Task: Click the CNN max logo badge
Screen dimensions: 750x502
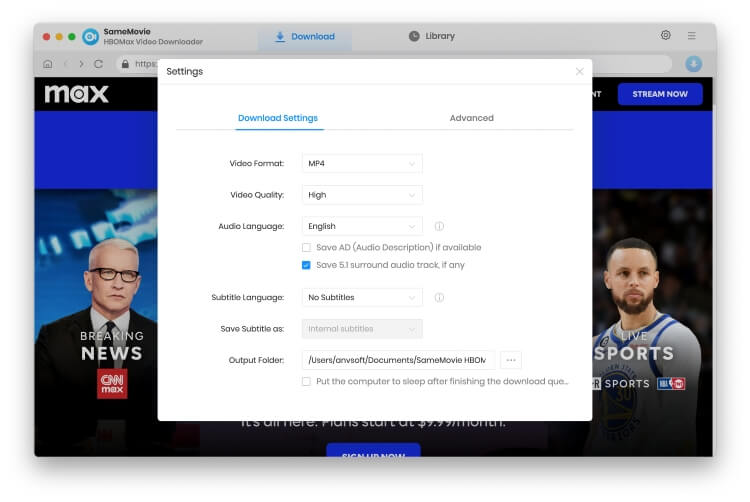Action: [112, 383]
